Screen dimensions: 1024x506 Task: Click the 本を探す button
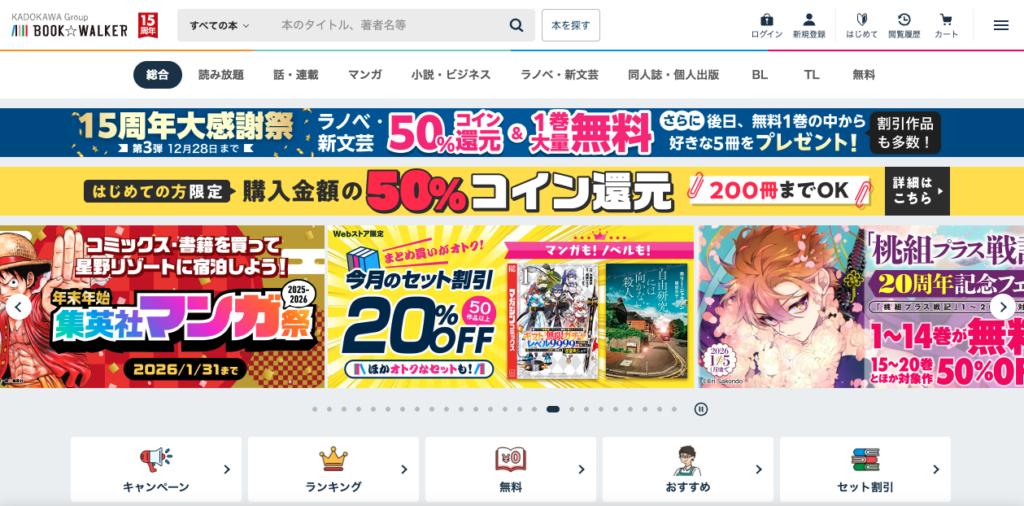[571, 25]
